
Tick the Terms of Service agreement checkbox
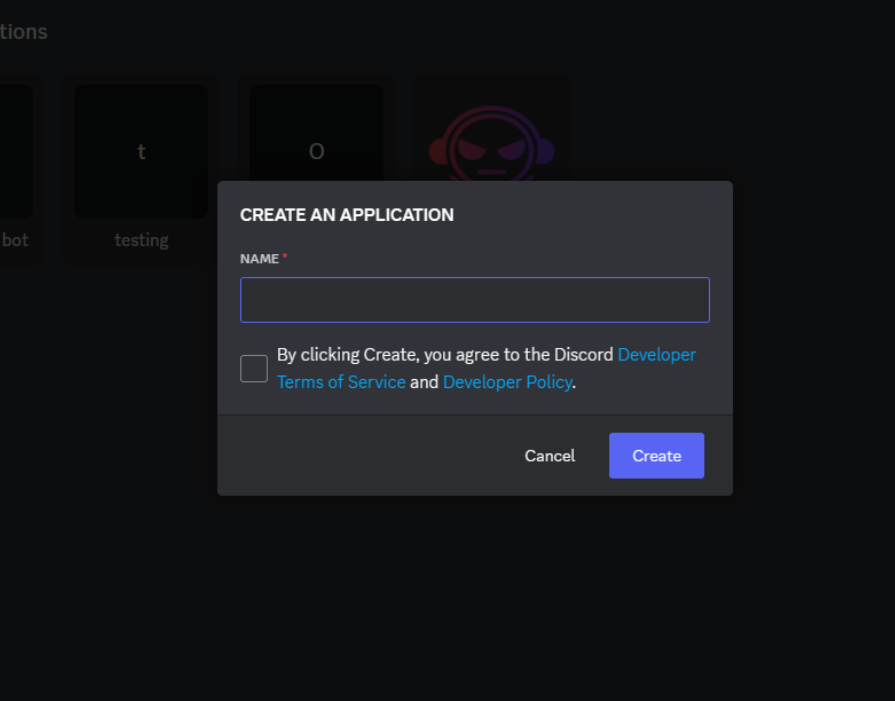[x=253, y=368]
